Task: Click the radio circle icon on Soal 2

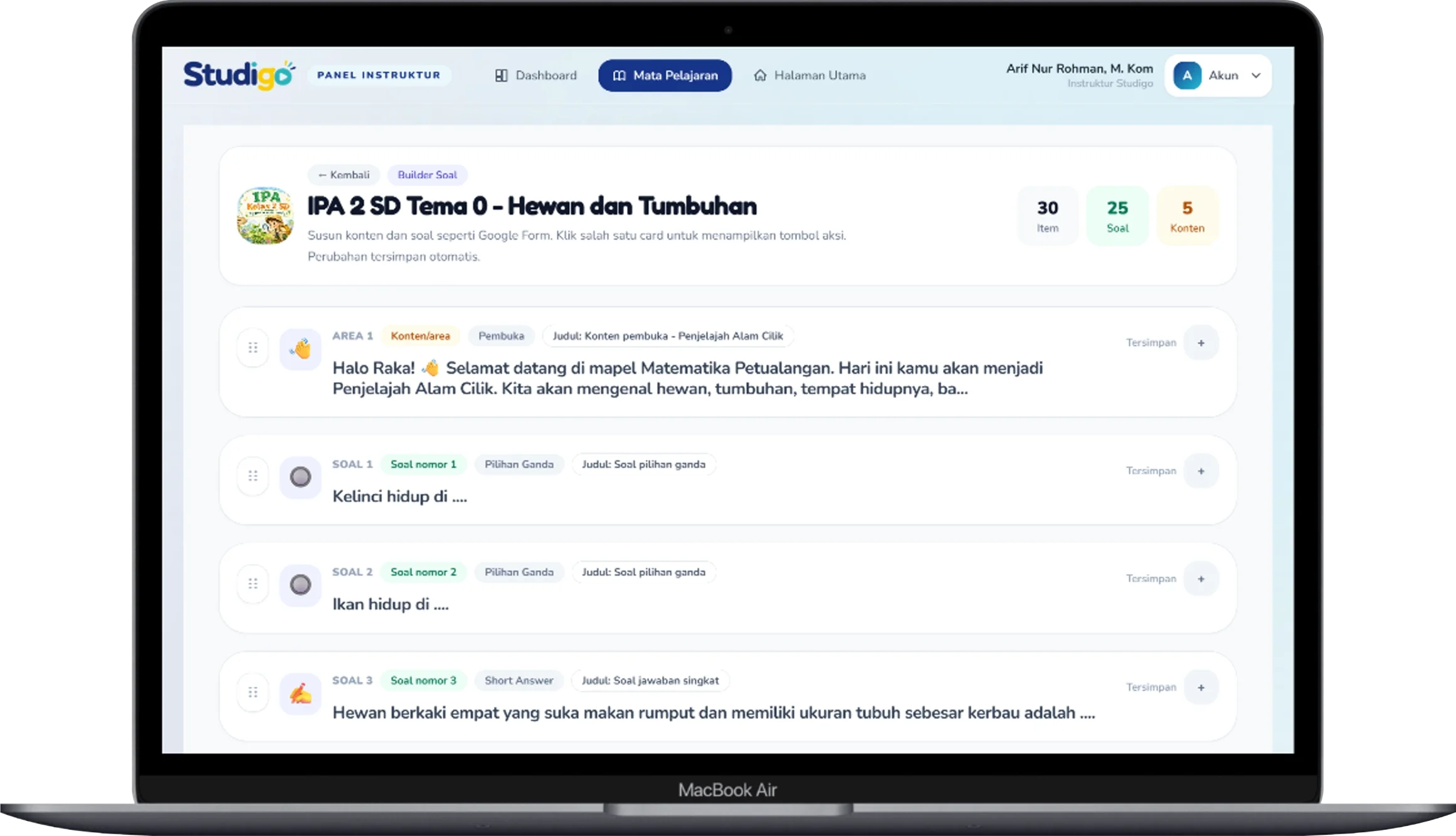Action: click(300, 585)
